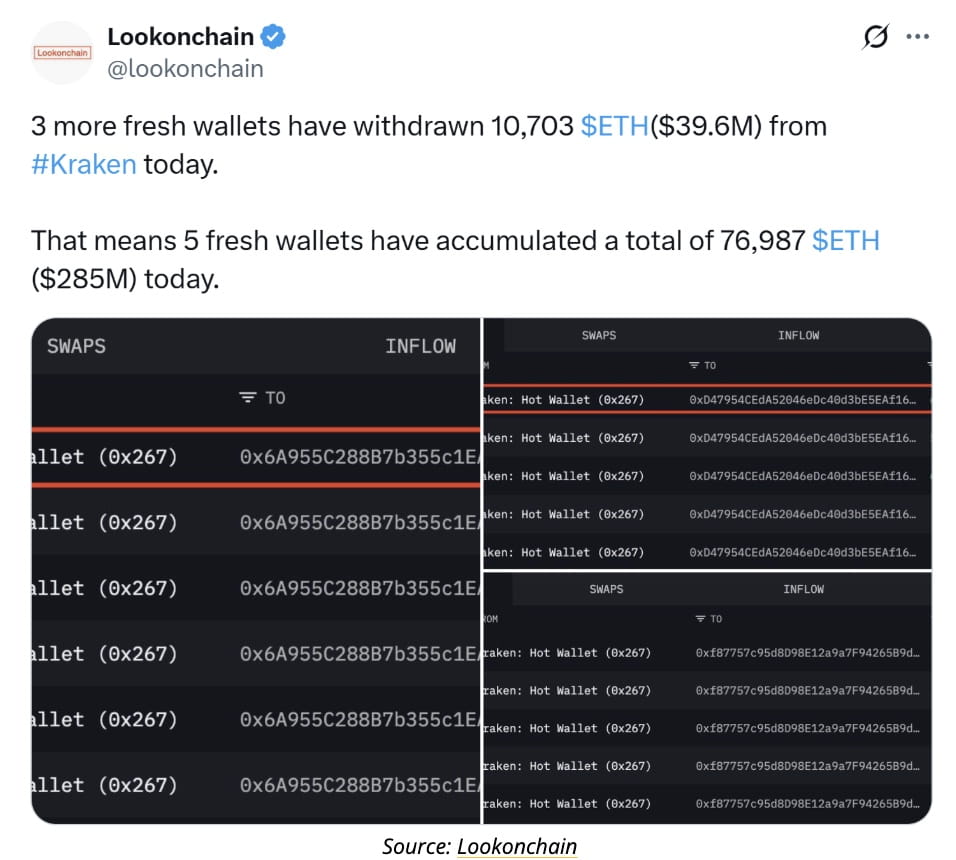This screenshot has height=860, width=956.
Task: Click the TO filter icon in left image
Action: click(247, 398)
